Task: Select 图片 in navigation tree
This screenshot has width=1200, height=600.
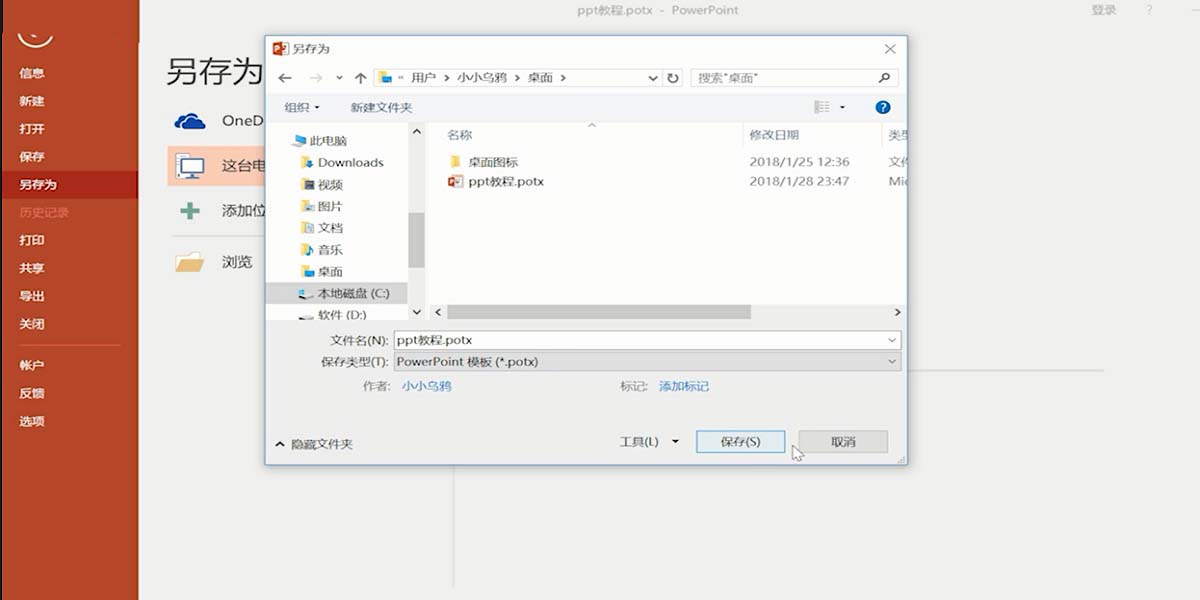Action: pyautogui.click(x=322, y=206)
